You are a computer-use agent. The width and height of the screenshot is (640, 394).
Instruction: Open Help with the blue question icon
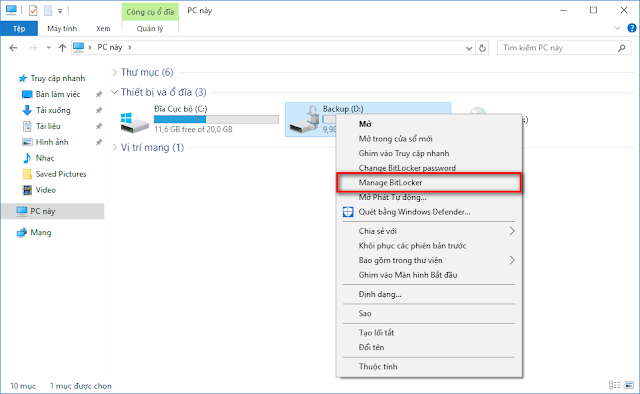632,28
